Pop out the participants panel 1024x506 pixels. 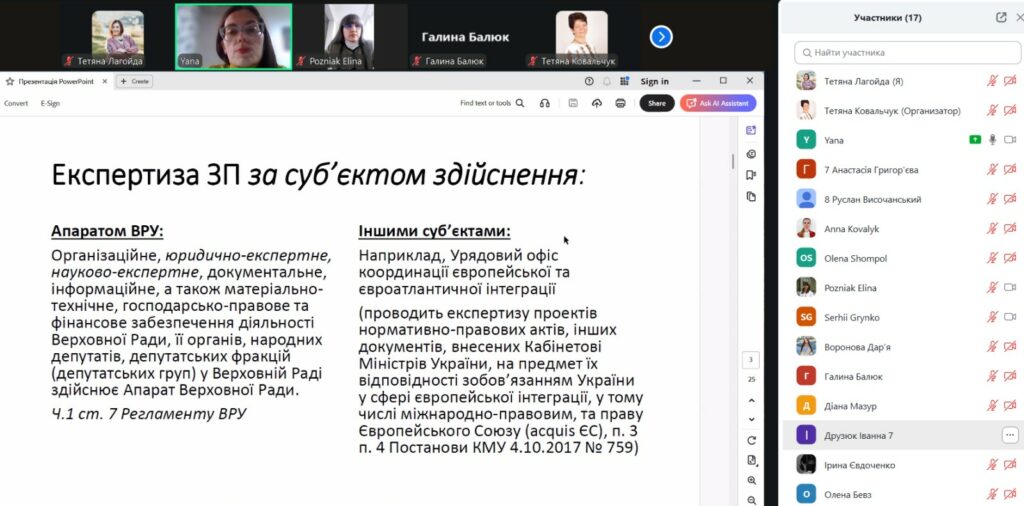coord(1001,17)
